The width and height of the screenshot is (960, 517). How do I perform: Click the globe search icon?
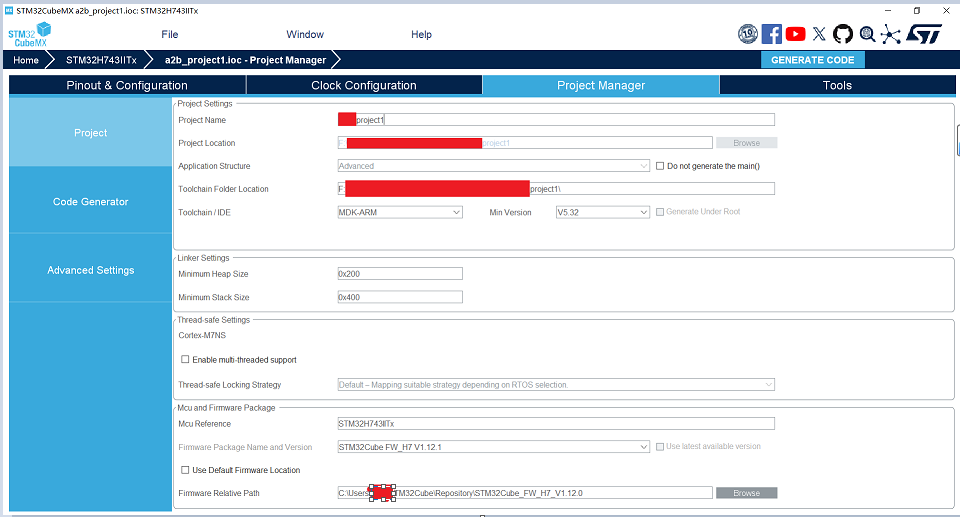point(867,34)
